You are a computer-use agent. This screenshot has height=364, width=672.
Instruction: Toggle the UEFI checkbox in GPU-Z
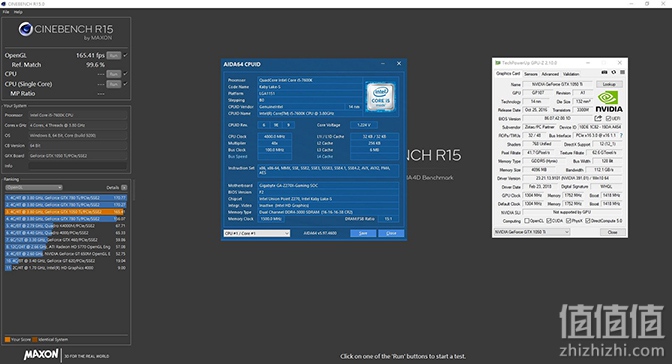[x=608, y=119]
